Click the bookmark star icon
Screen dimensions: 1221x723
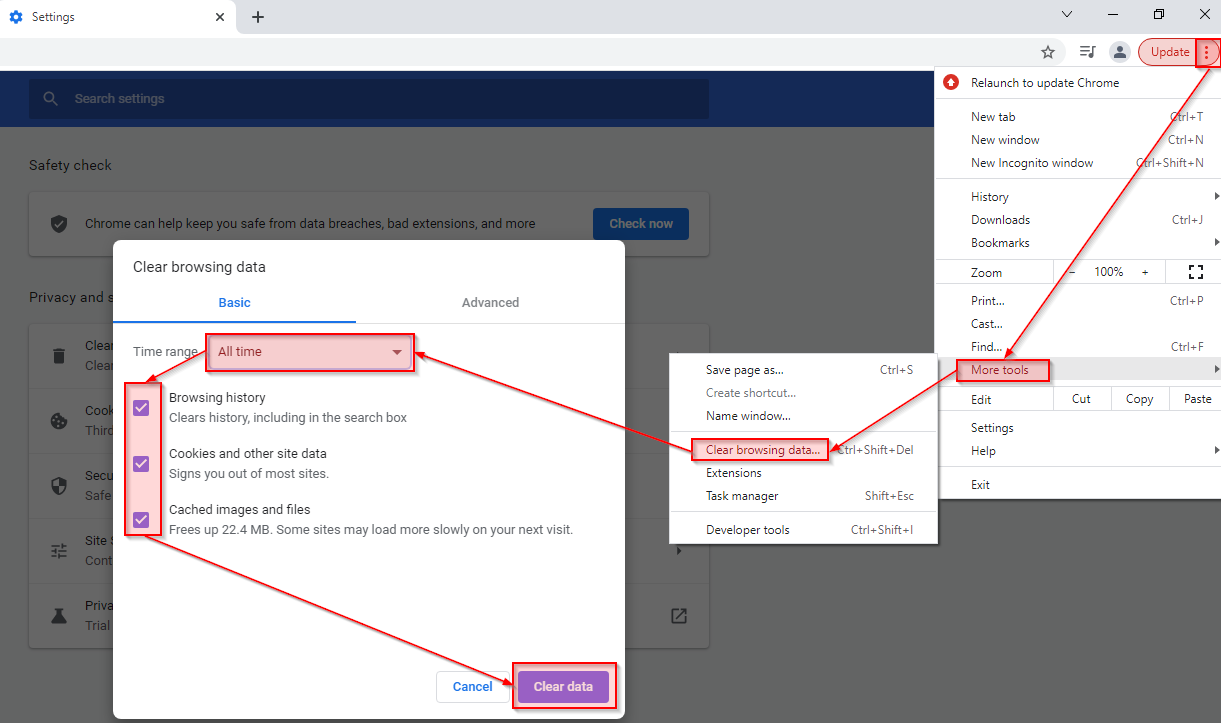click(1048, 52)
